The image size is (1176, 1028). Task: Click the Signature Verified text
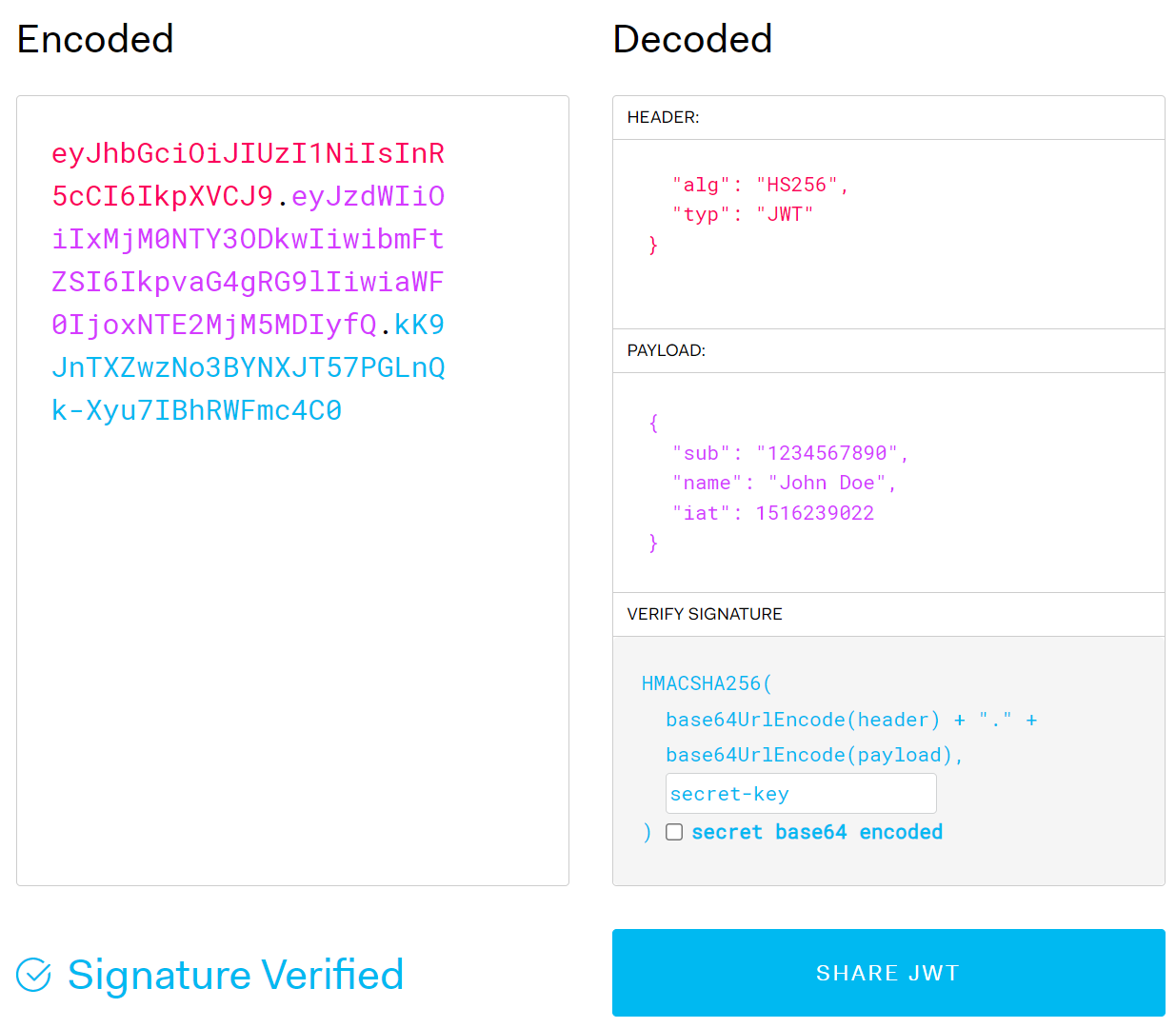tap(235, 975)
